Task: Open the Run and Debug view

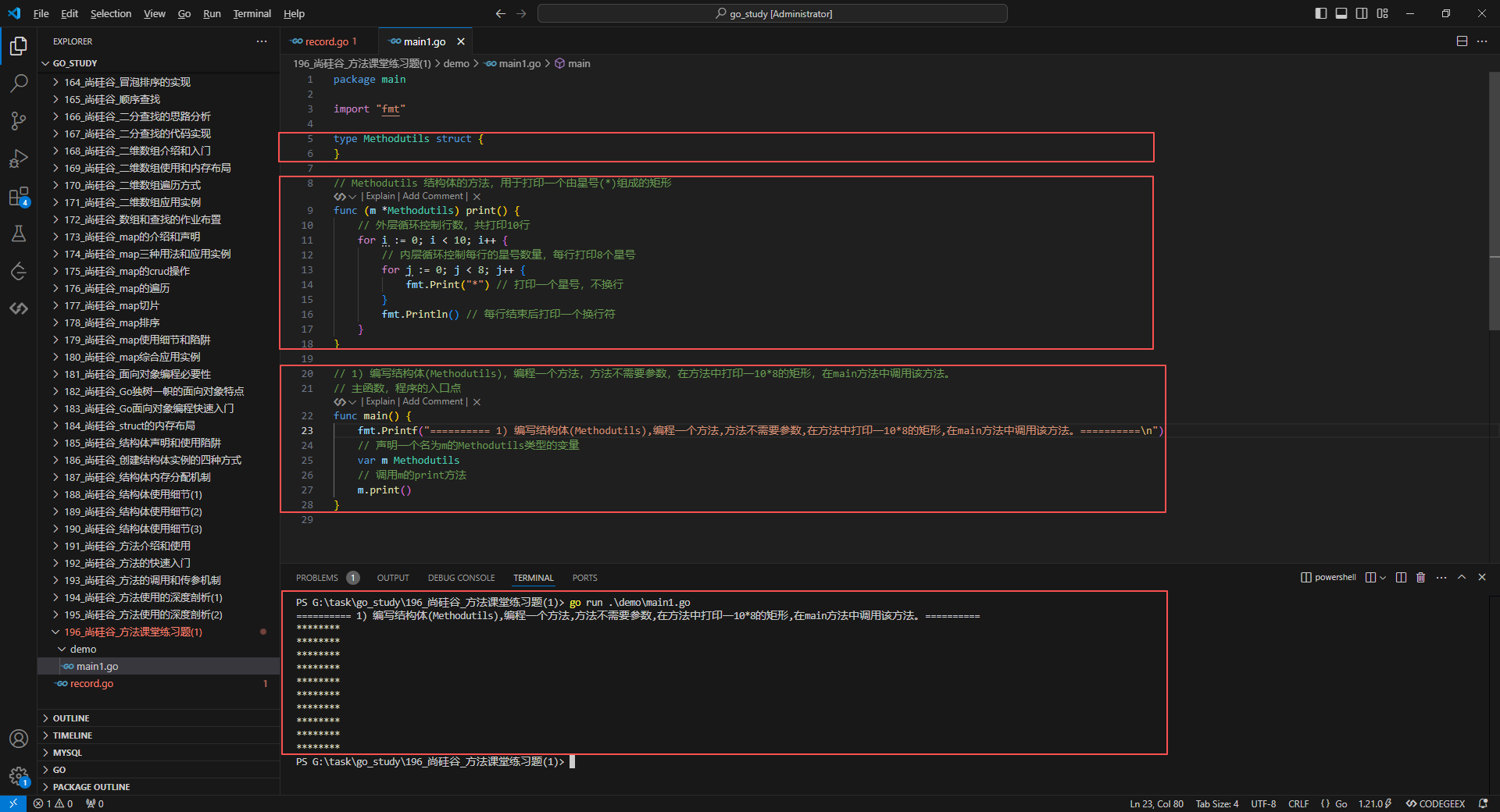Action: [x=19, y=158]
